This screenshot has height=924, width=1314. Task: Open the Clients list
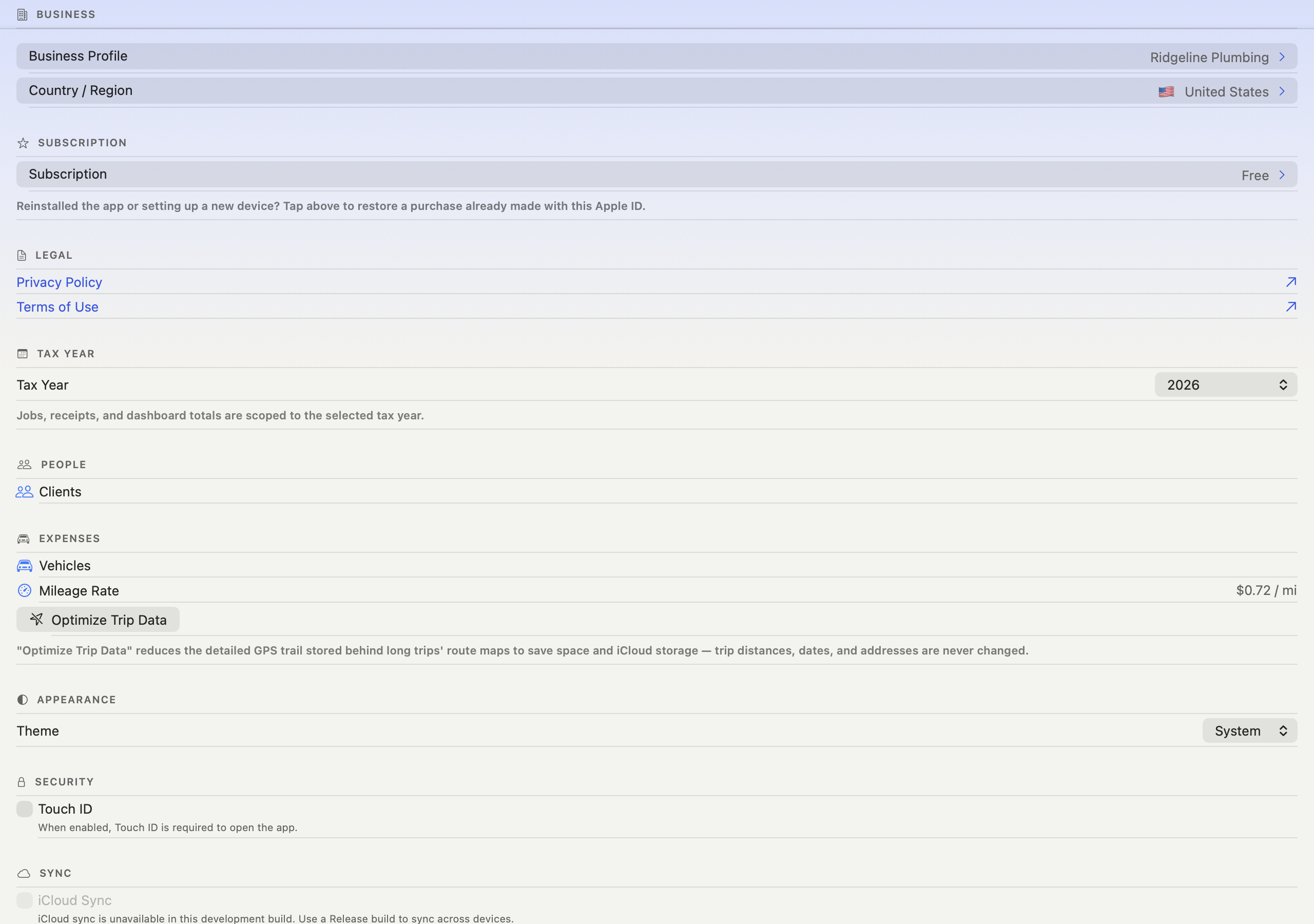pyautogui.click(x=656, y=492)
